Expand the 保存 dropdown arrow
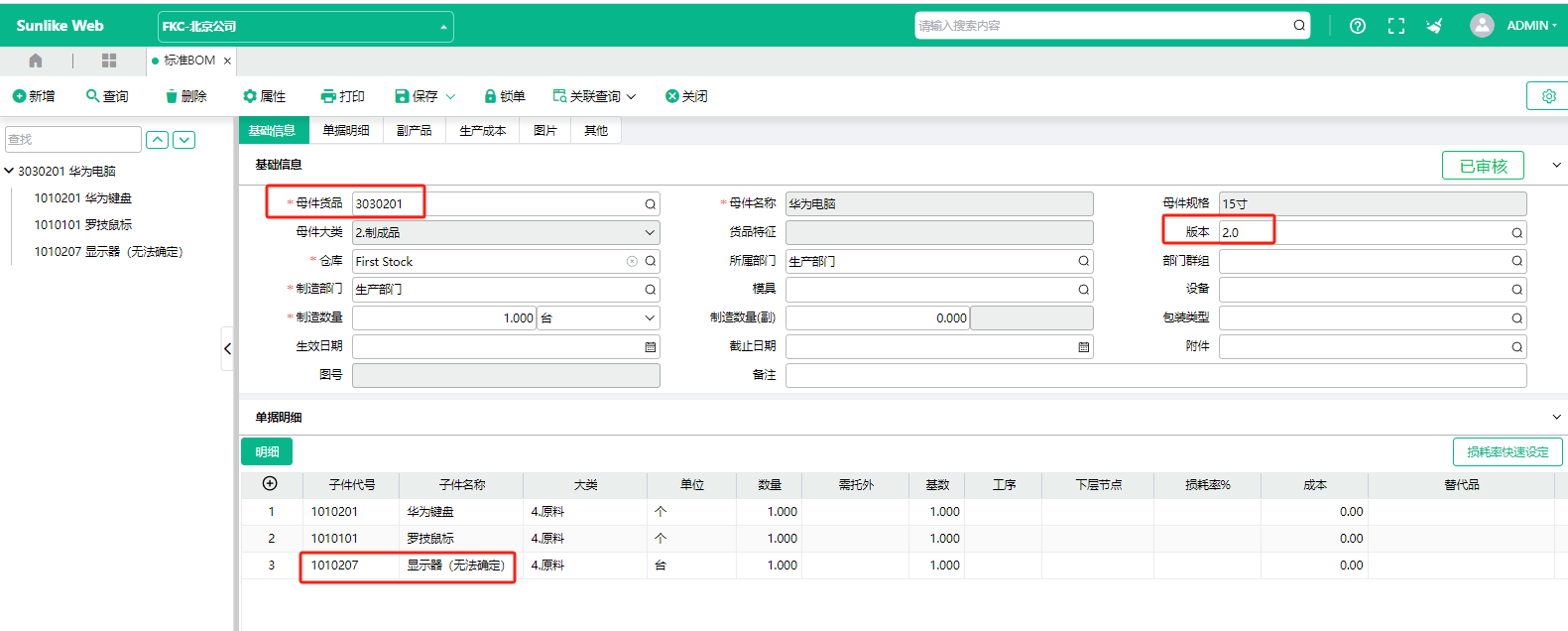 coord(450,96)
